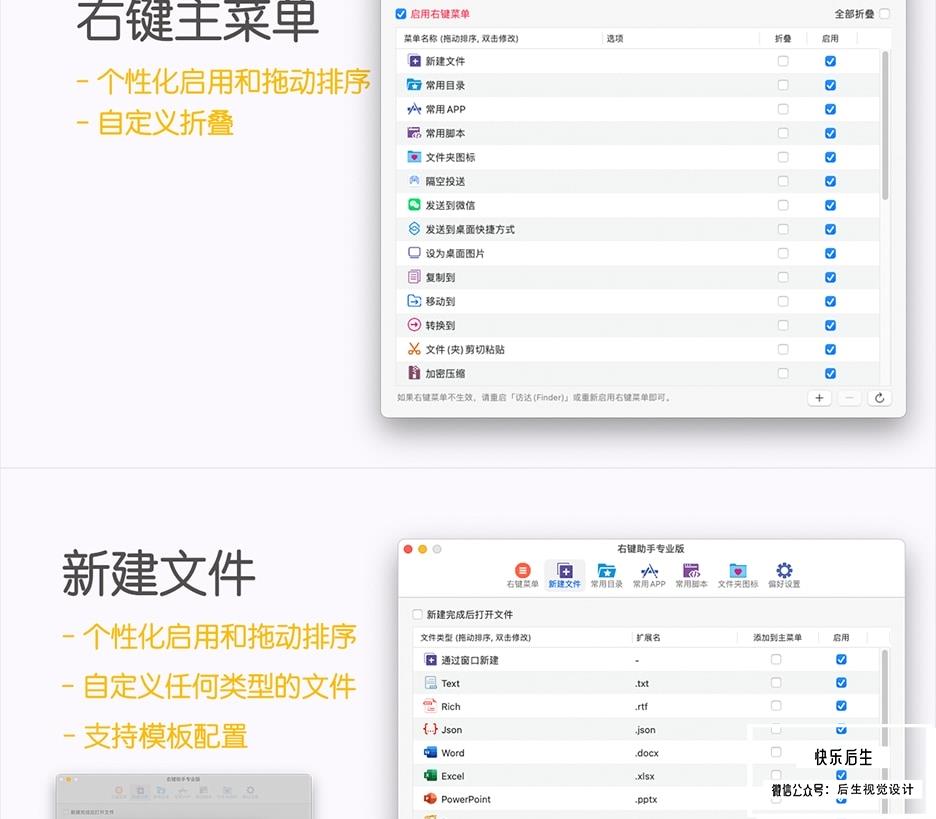
Task: Open the 常用脚本 toolbar tab
Action: (691, 575)
